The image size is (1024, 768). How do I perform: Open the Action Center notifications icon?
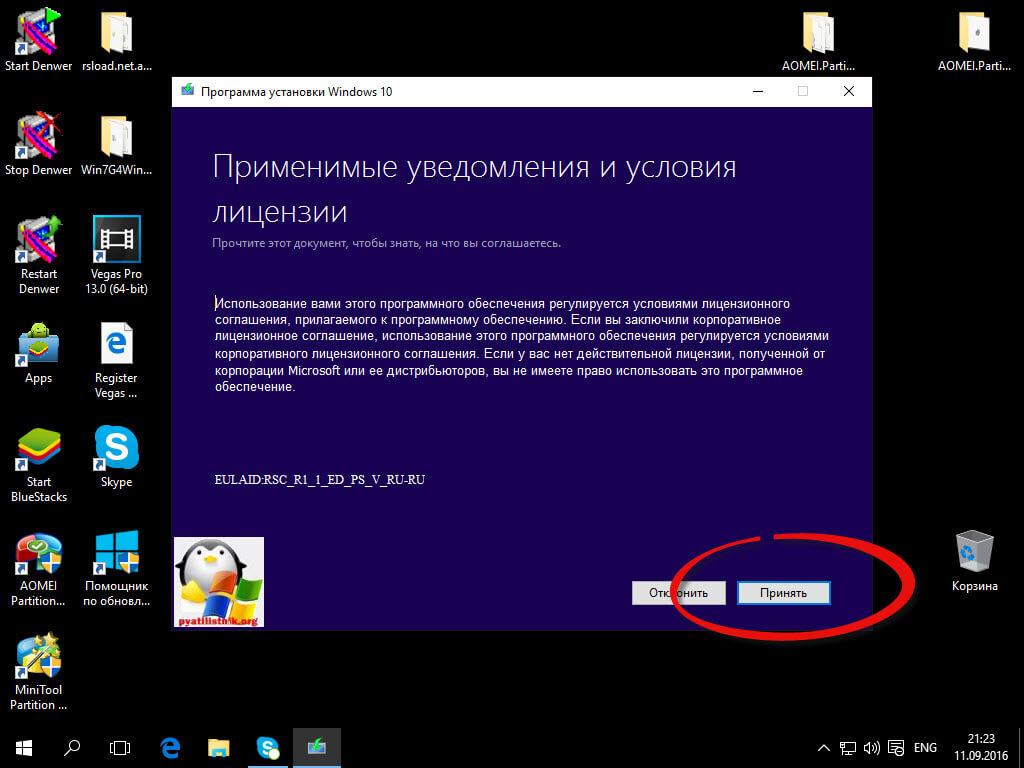896,748
